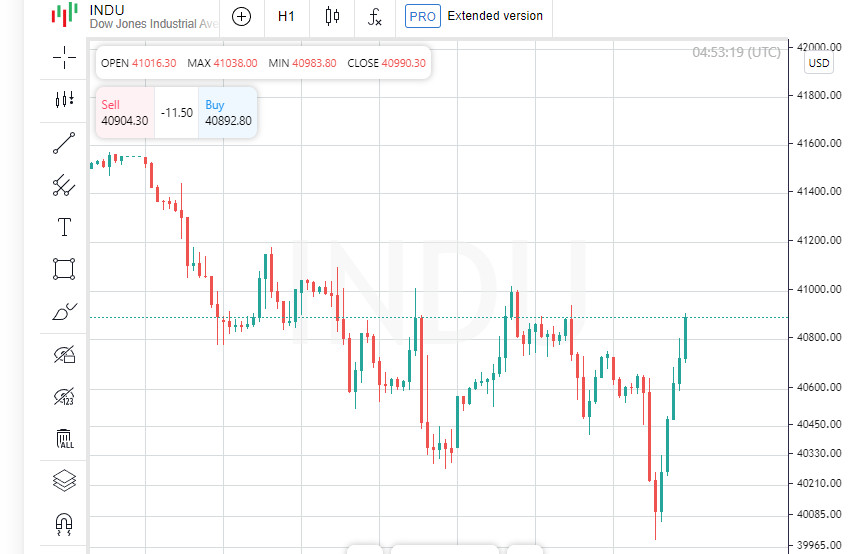Open the PRO Extended version link
This screenshot has height=554, width=856.
coord(475,16)
